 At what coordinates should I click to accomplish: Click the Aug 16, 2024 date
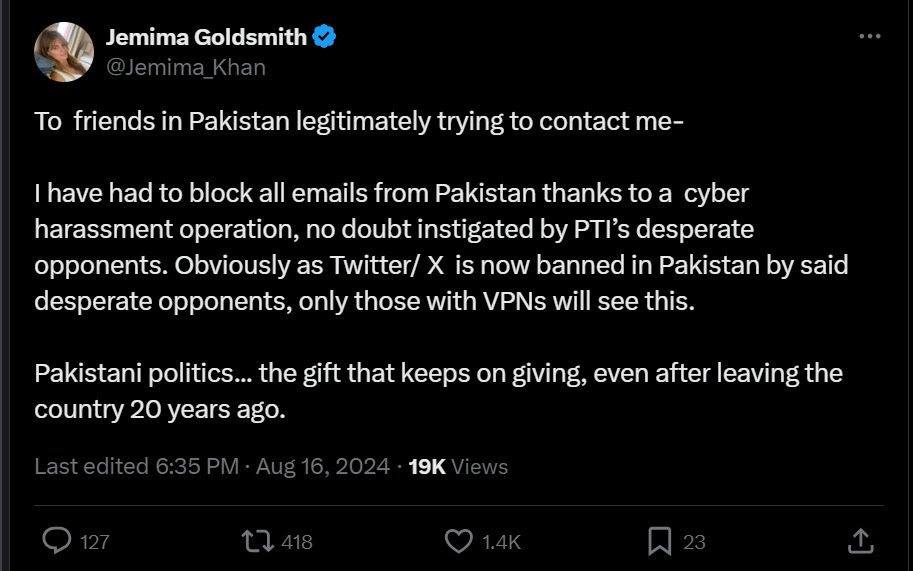322,466
